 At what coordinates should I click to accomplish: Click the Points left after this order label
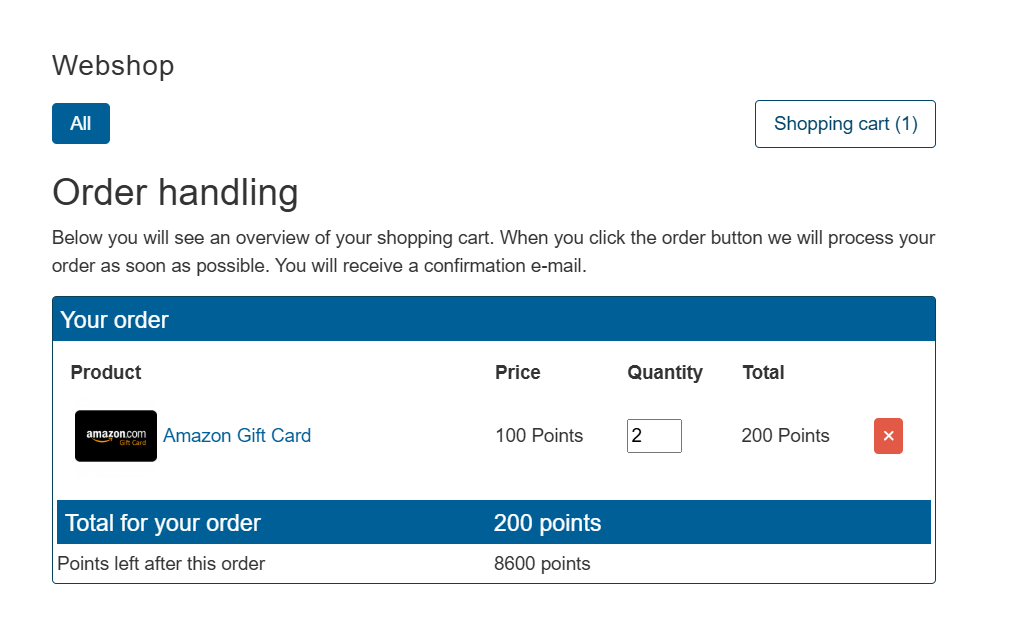click(161, 564)
